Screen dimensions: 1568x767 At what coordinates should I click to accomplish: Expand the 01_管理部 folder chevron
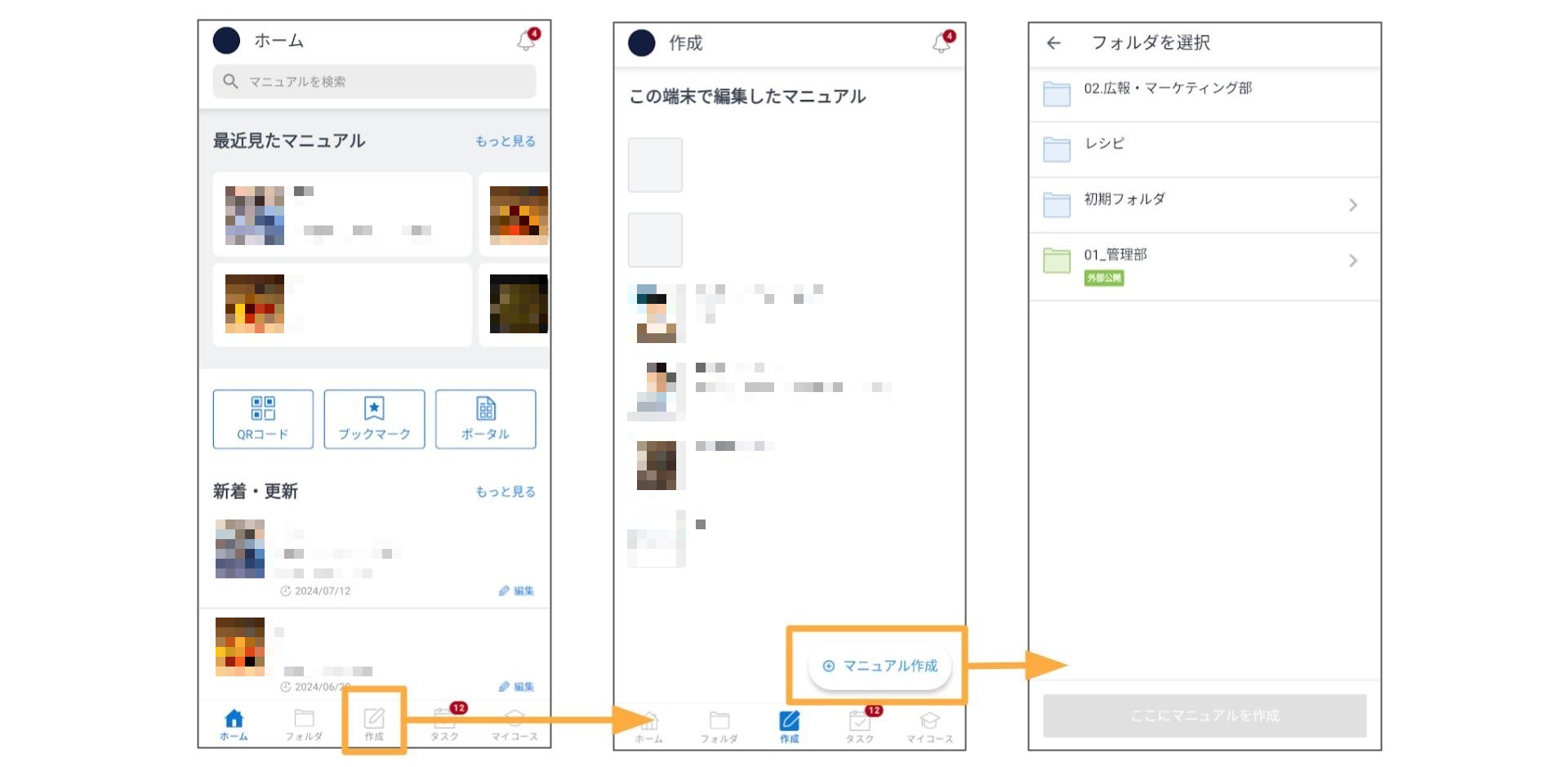1352,261
